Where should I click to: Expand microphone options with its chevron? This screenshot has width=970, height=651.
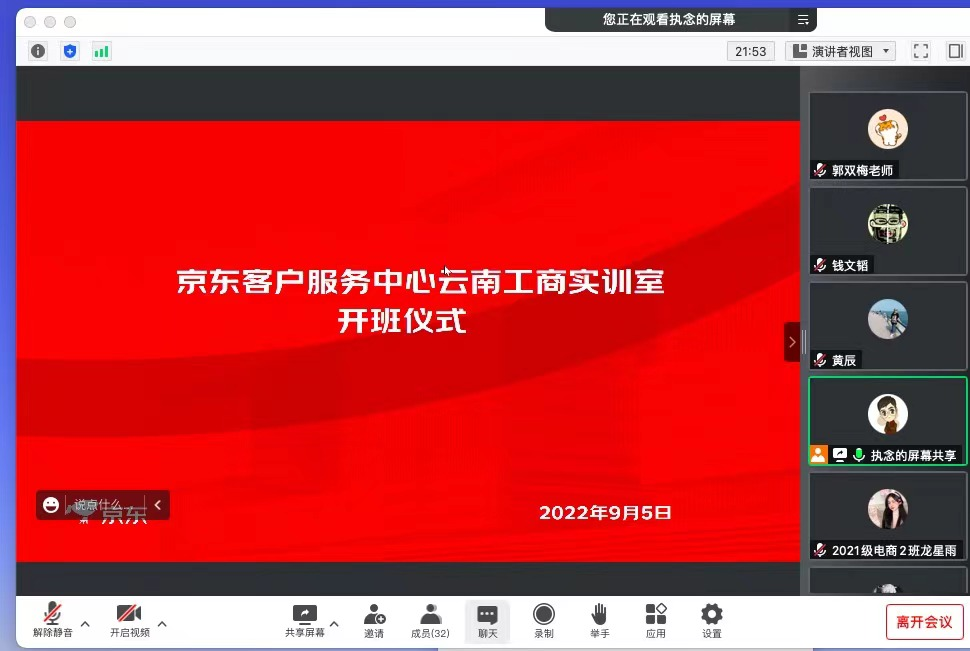tap(85, 622)
